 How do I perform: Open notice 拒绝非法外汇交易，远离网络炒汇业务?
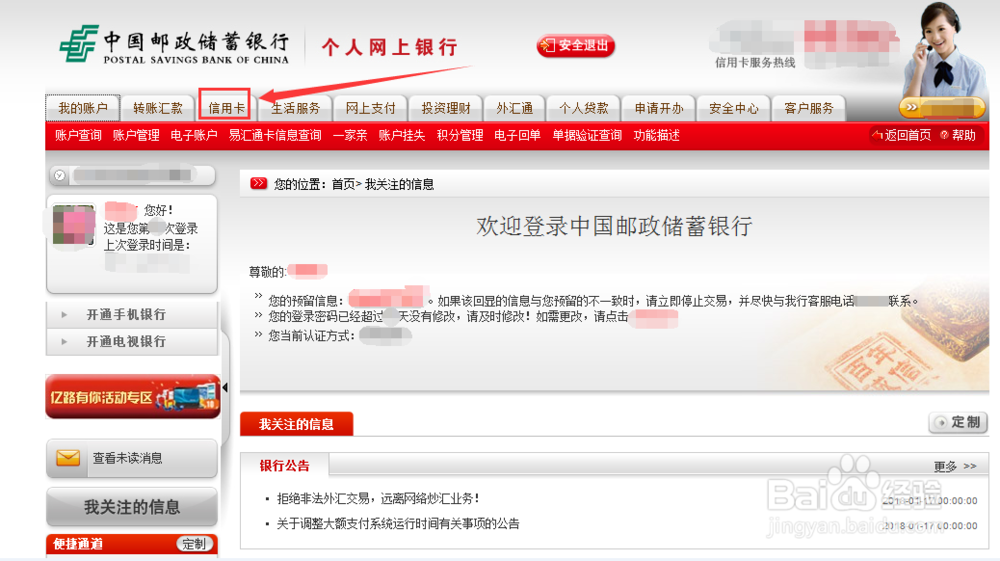pyautogui.click(x=378, y=499)
